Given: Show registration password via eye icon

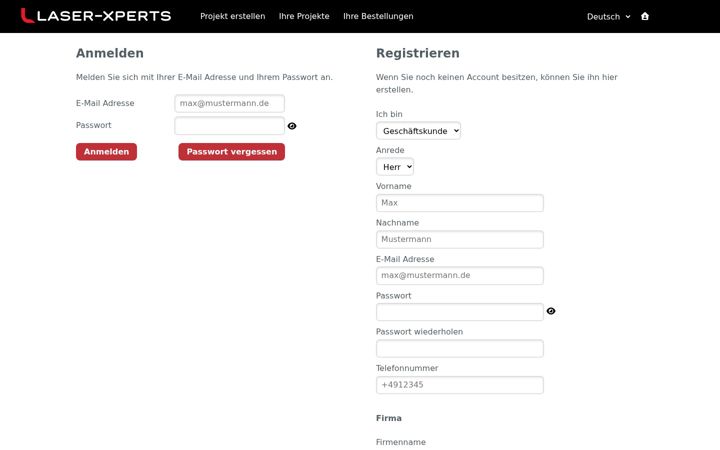Looking at the screenshot, I should pyautogui.click(x=551, y=311).
